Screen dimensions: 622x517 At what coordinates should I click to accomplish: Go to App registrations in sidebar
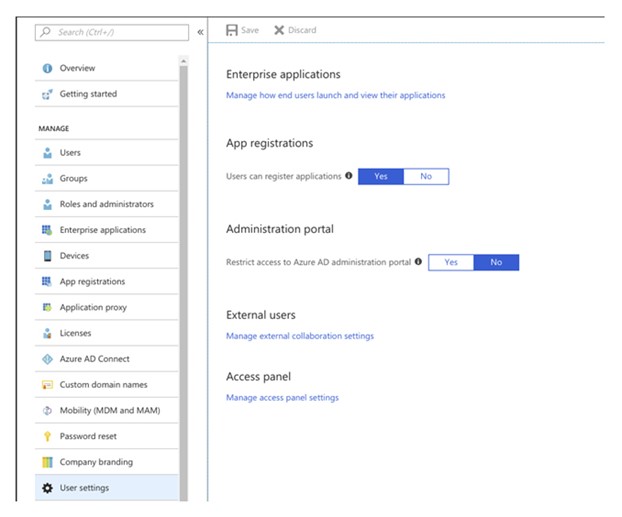click(92, 282)
